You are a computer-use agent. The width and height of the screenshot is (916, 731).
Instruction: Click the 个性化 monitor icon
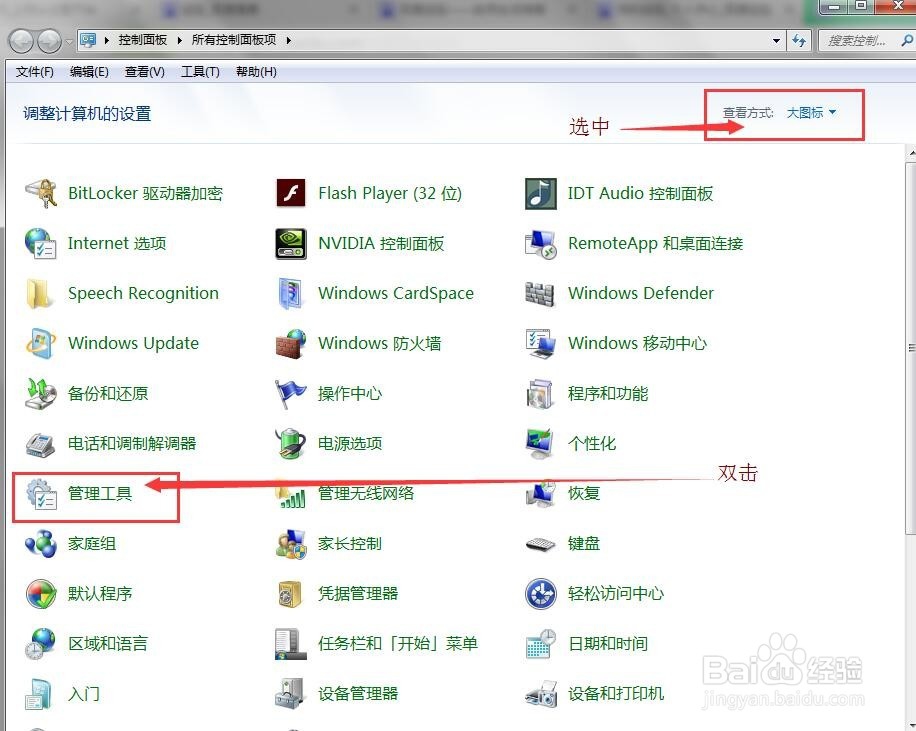540,444
